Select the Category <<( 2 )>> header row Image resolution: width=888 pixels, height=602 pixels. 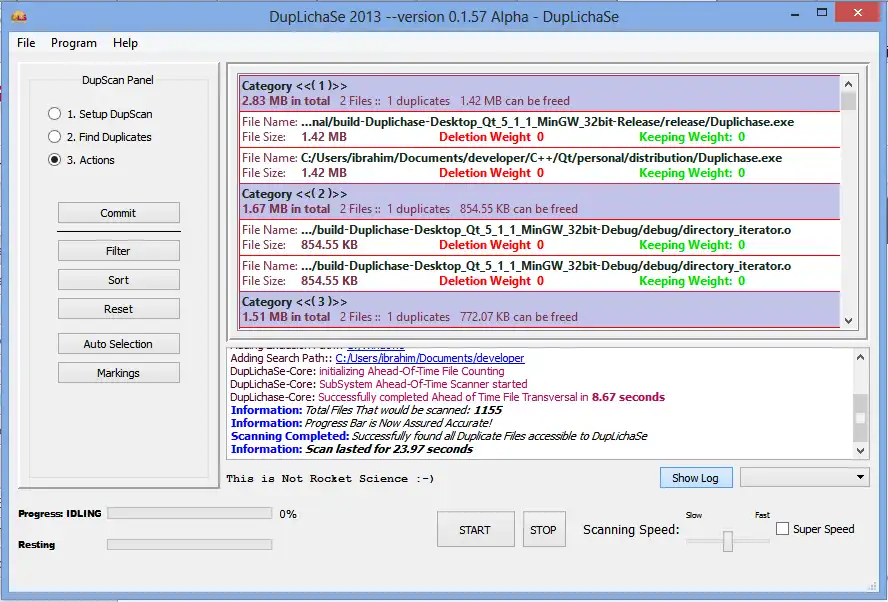539,202
